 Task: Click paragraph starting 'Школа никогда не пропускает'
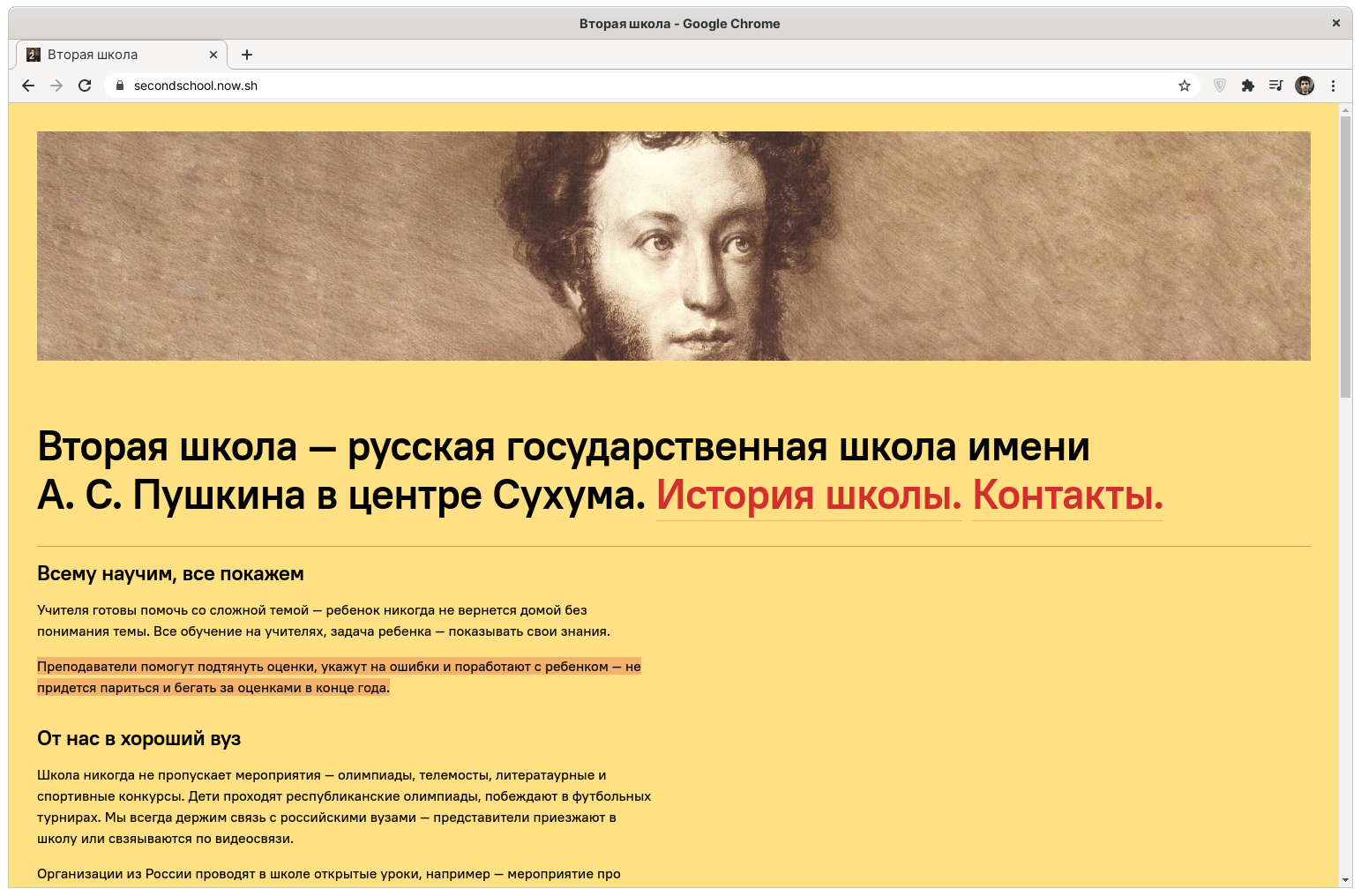pos(344,807)
